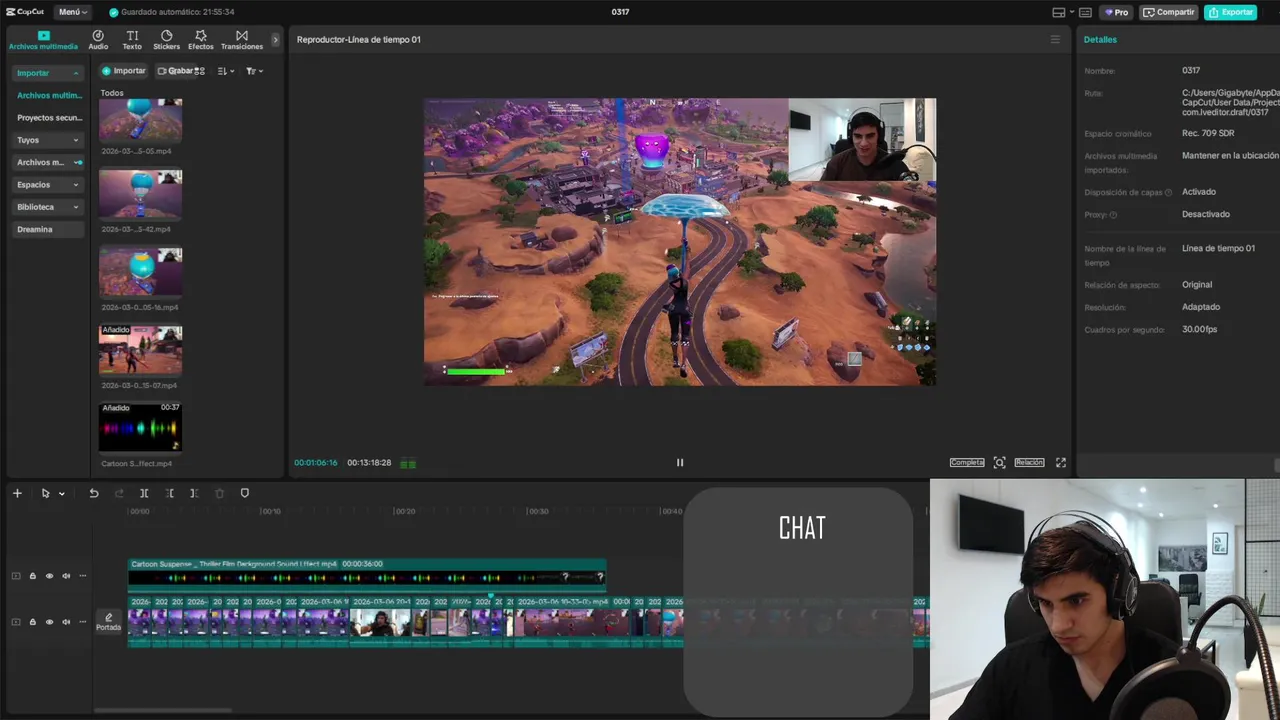Select the Archivos multimedia top tab
Screen dimensions: 1280x720
43,40
